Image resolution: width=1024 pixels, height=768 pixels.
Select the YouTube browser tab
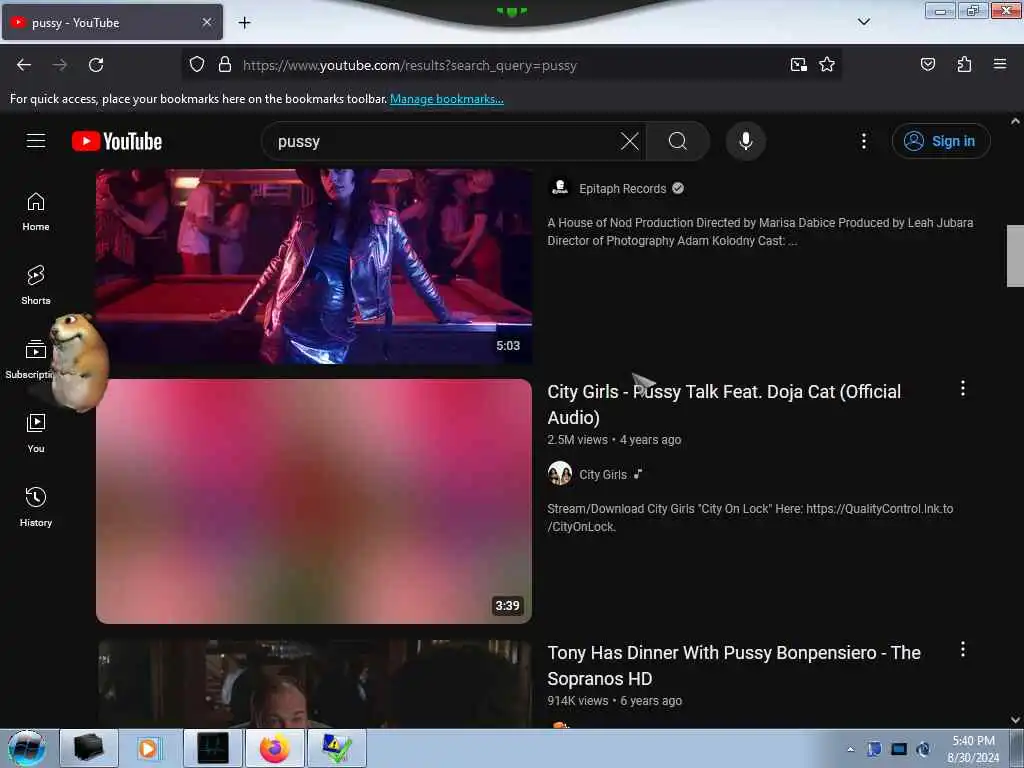coord(112,22)
